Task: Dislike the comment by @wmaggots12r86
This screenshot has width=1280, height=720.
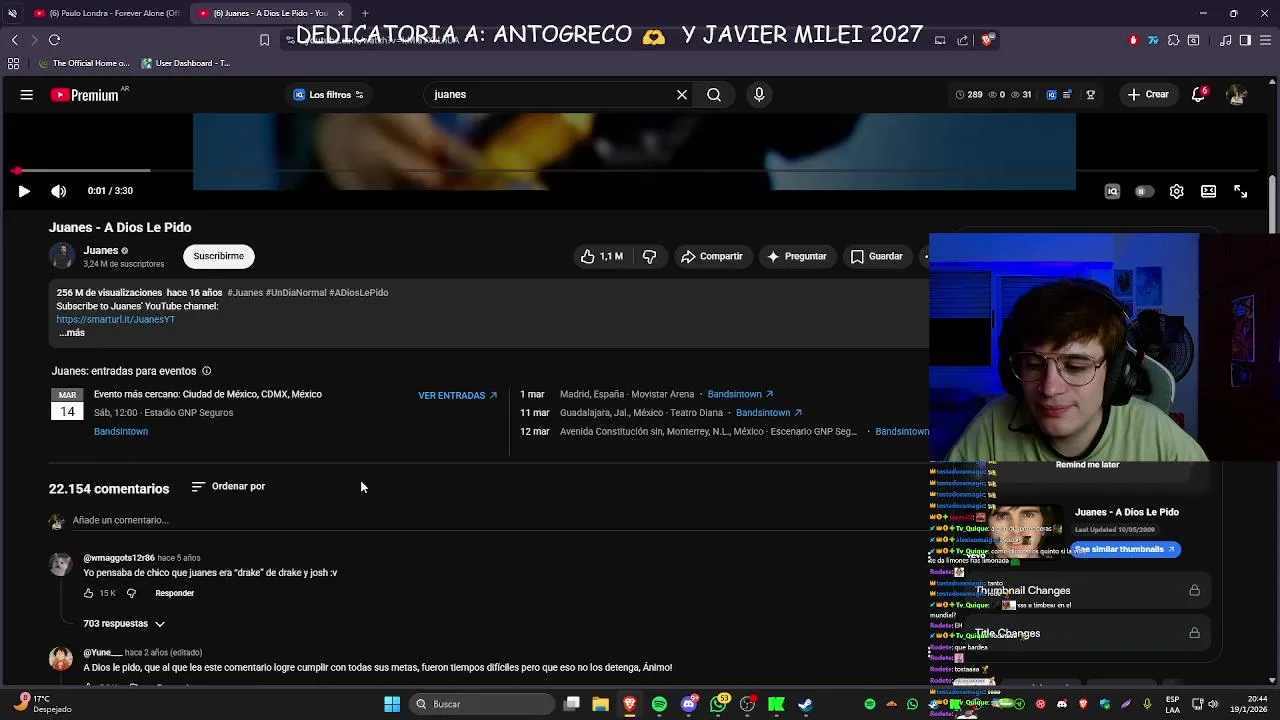Action: [131, 593]
